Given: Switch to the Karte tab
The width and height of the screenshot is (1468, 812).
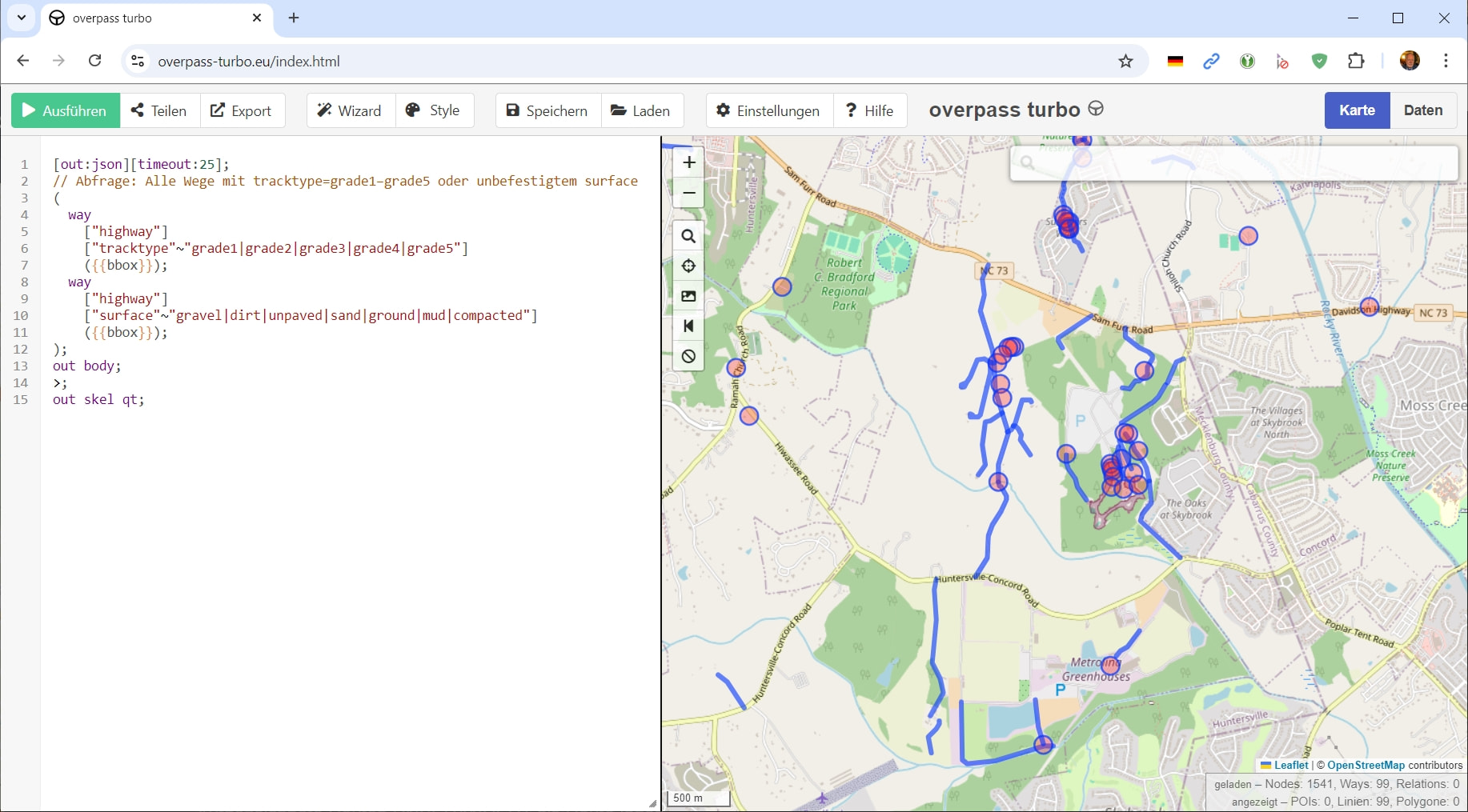Looking at the screenshot, I should coord(1357,110).
